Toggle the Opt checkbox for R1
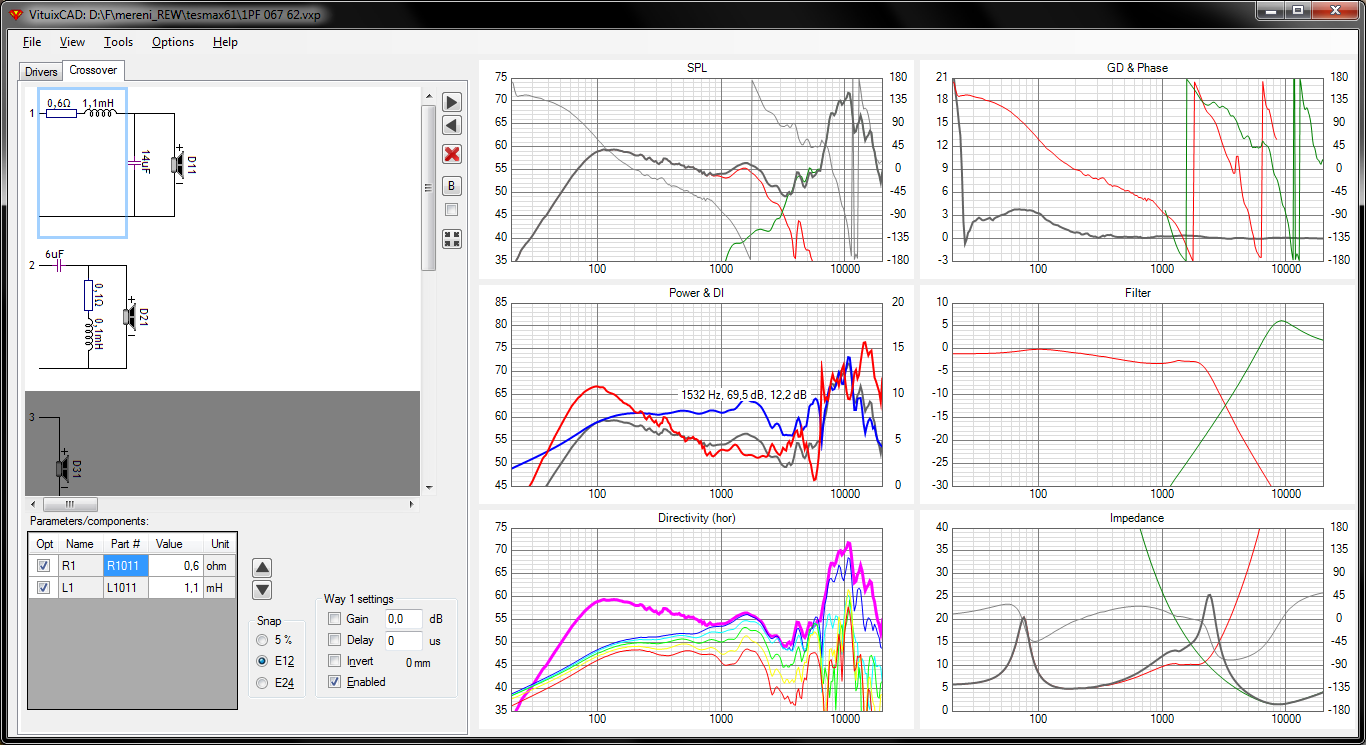1366x745 pixels. pyautogui.click(x=43, y=566)
